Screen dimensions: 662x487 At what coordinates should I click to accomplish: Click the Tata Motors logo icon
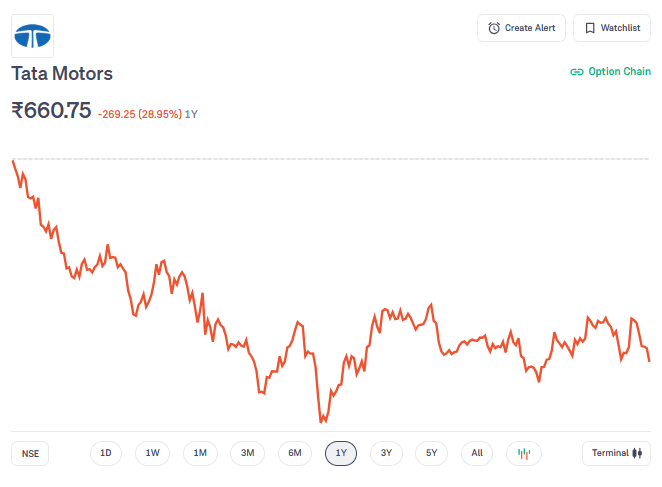(33, 36)
